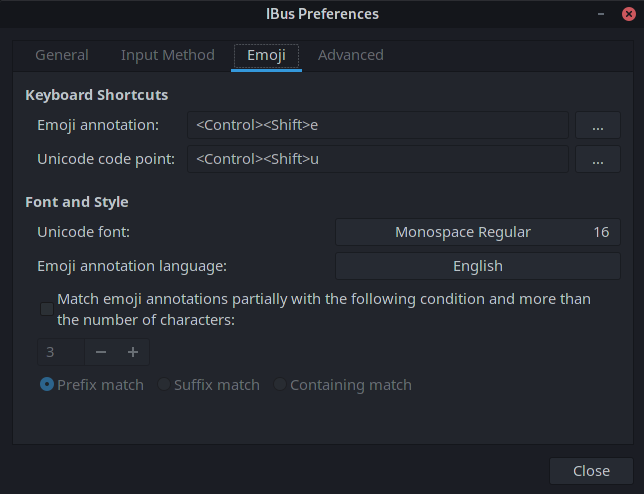The height and width of the screenshot is (494, 644).
Task: Select the Containing match option
Action: point(280,385)
